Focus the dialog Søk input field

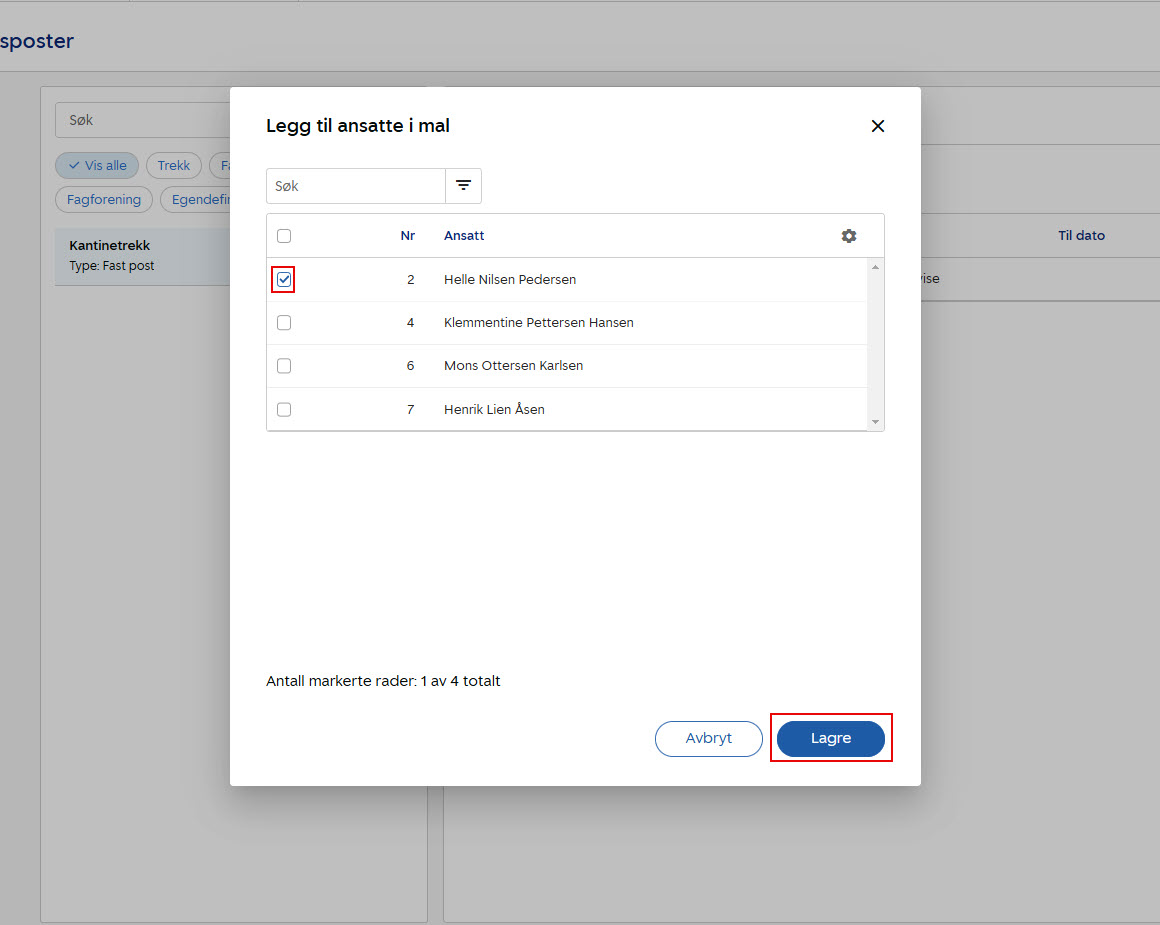pyautogui.click(x=355, y=186)
